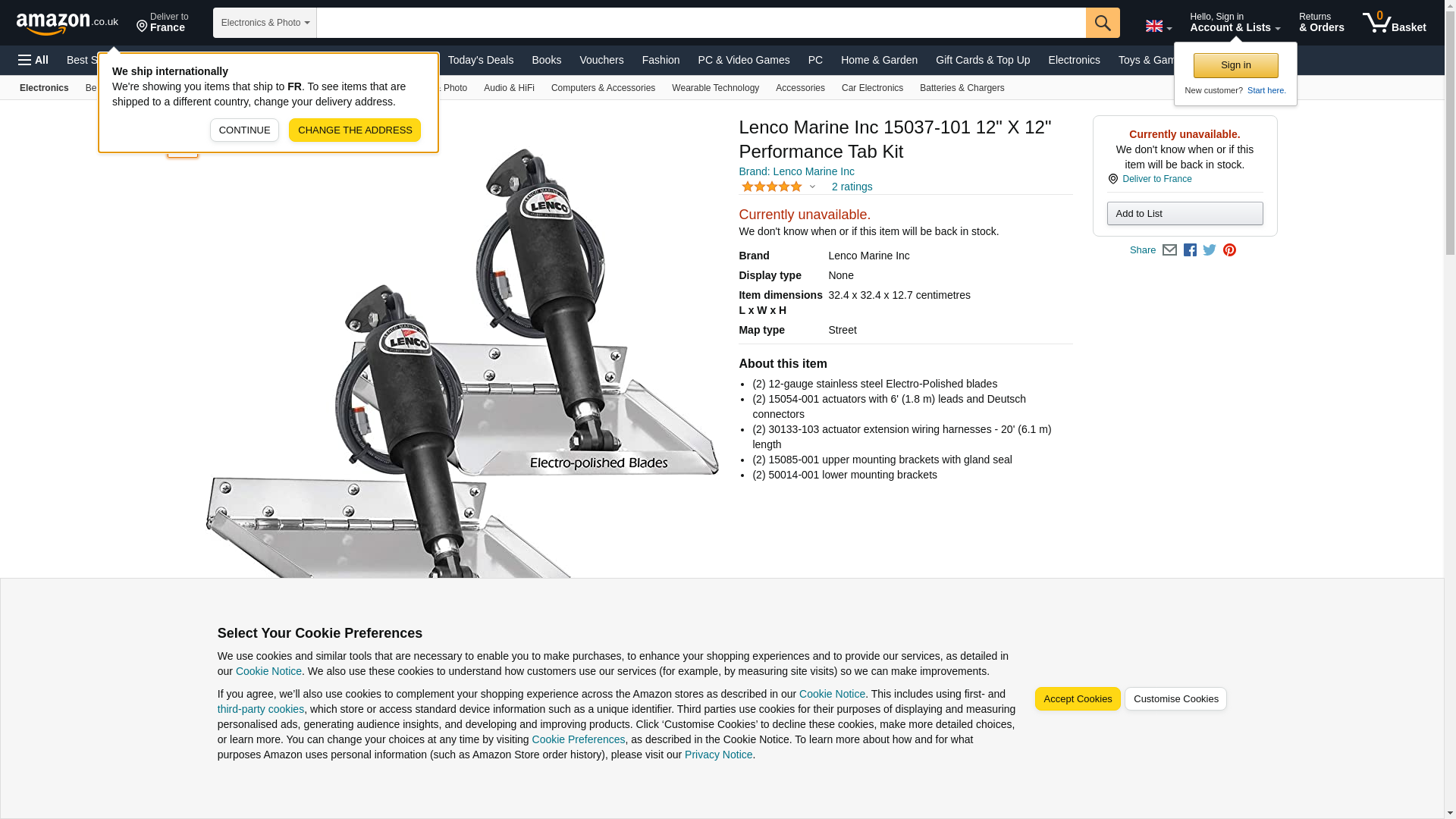
Task: Open the All hamburger menu
Action: 33,60
